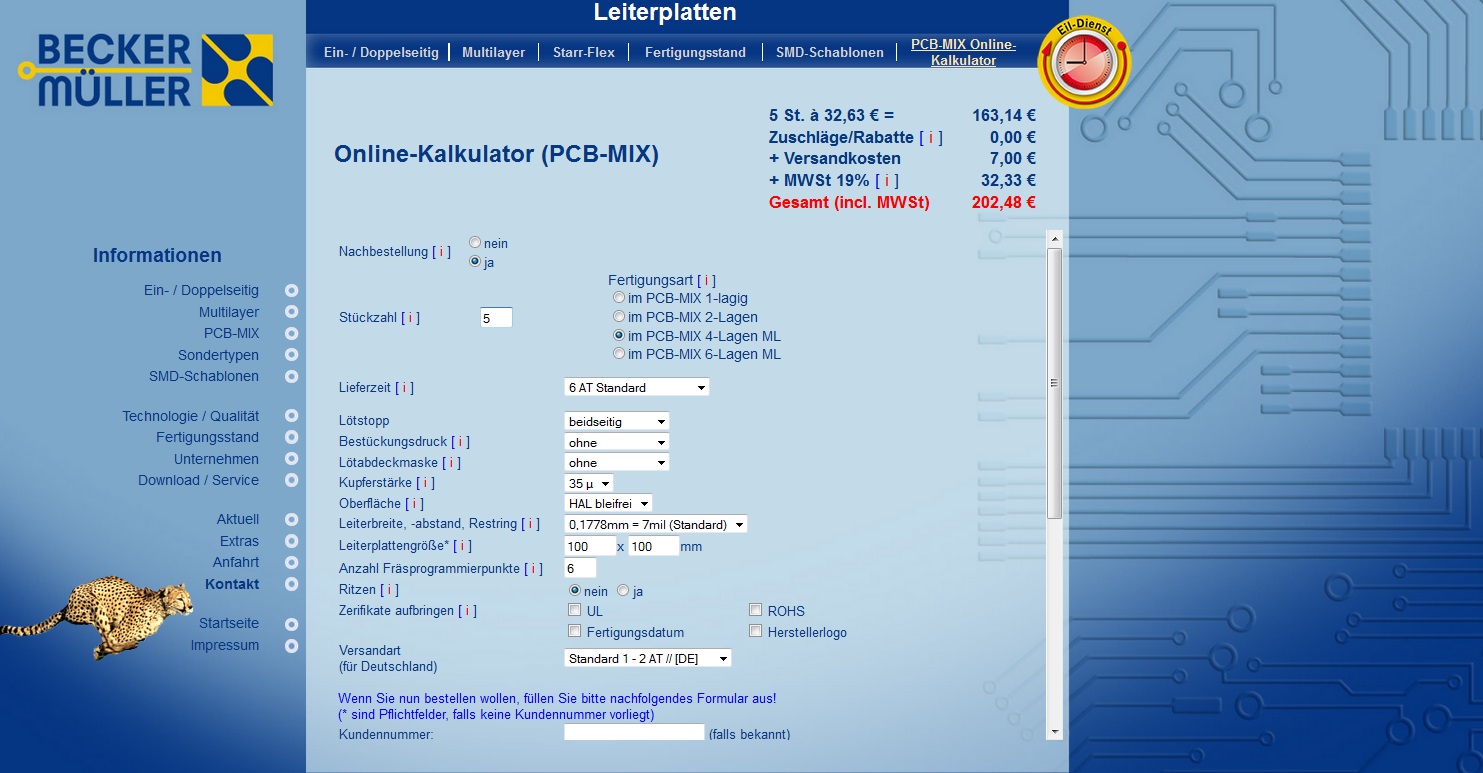Click the bullet icon beside sidebar Fertigungsstand
Viewport: 1483px width, 773px height.
point(291,438)
